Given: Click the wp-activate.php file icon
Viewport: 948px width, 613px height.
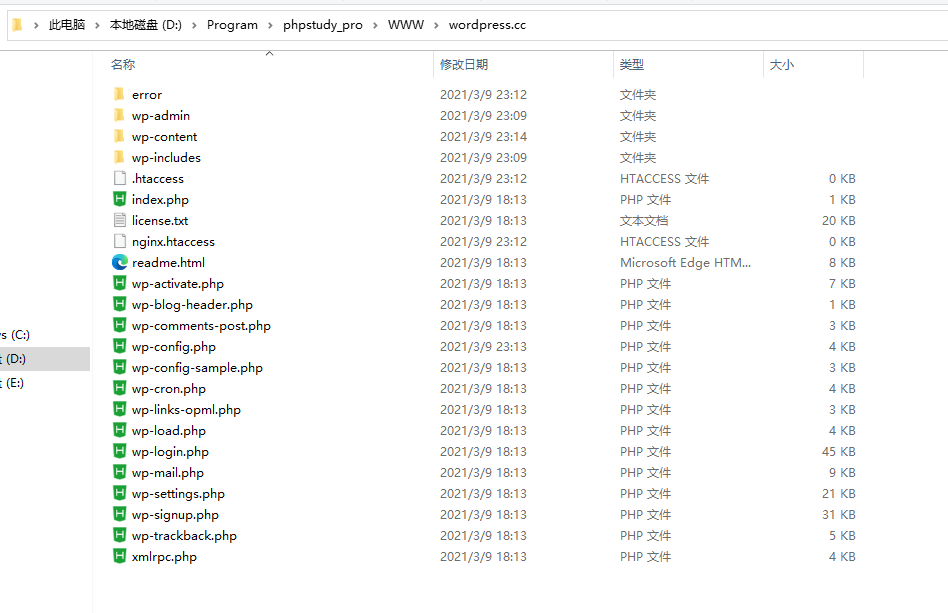Looking at the screenshot, I should point(120,283).
